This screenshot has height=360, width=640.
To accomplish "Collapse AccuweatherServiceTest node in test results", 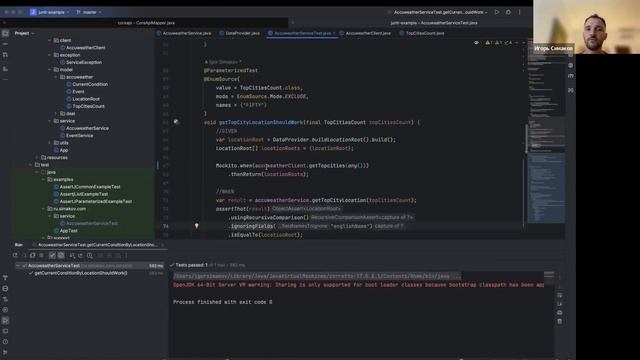I will (18, 266).
